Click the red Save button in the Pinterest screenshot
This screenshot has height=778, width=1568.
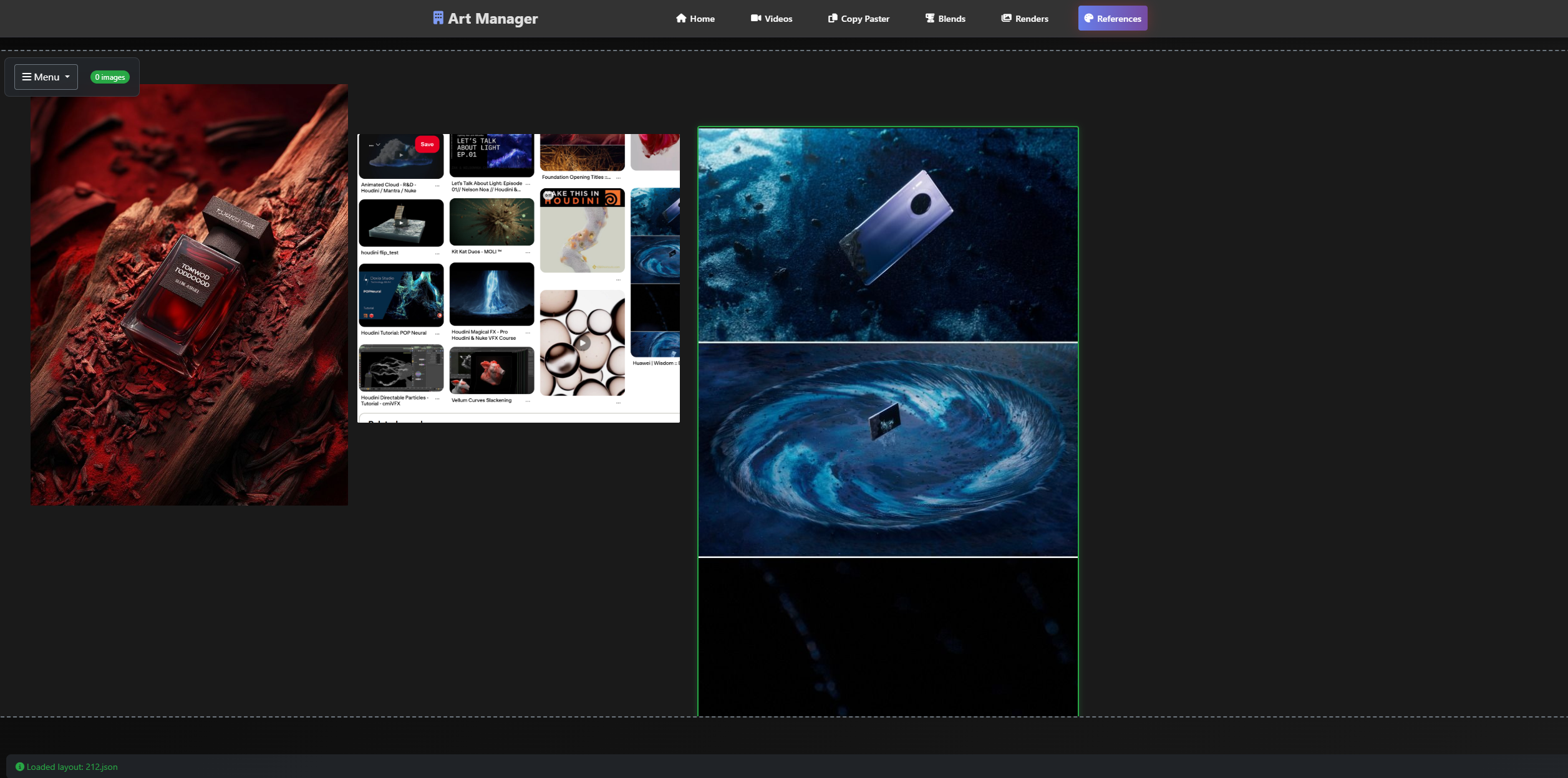427,144
